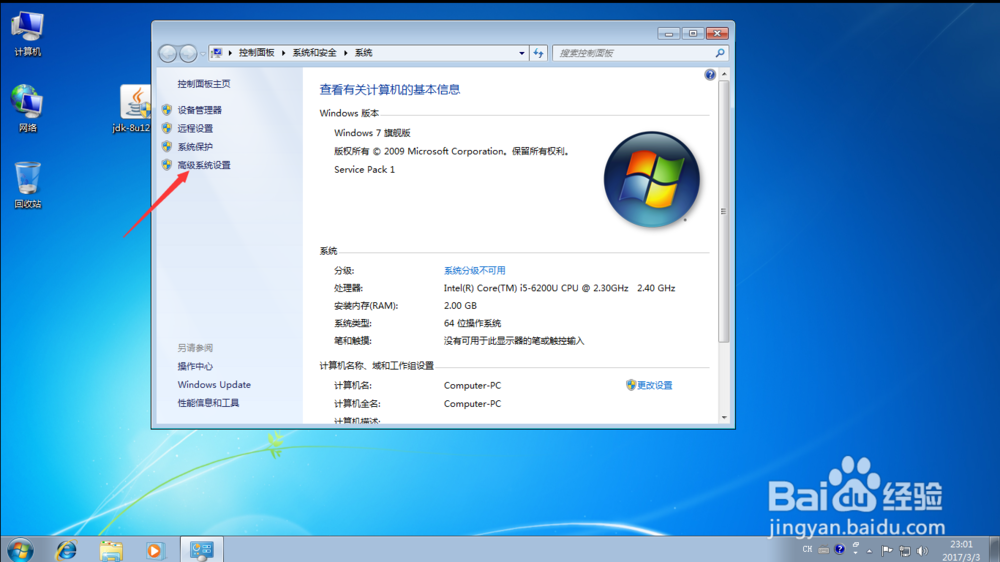Click the Windows 7 旗舰版 text
The image size is (1000, 562).
[x=372, y=133]
